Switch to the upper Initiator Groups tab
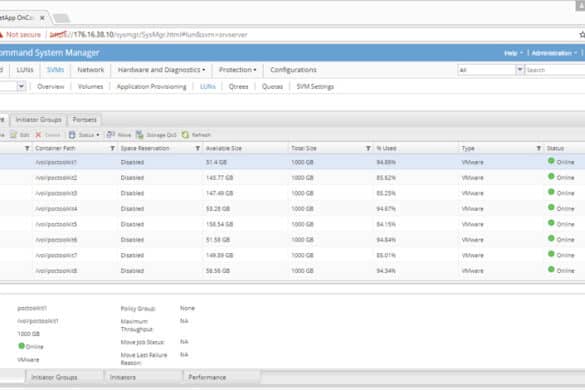 coord(38,120)
